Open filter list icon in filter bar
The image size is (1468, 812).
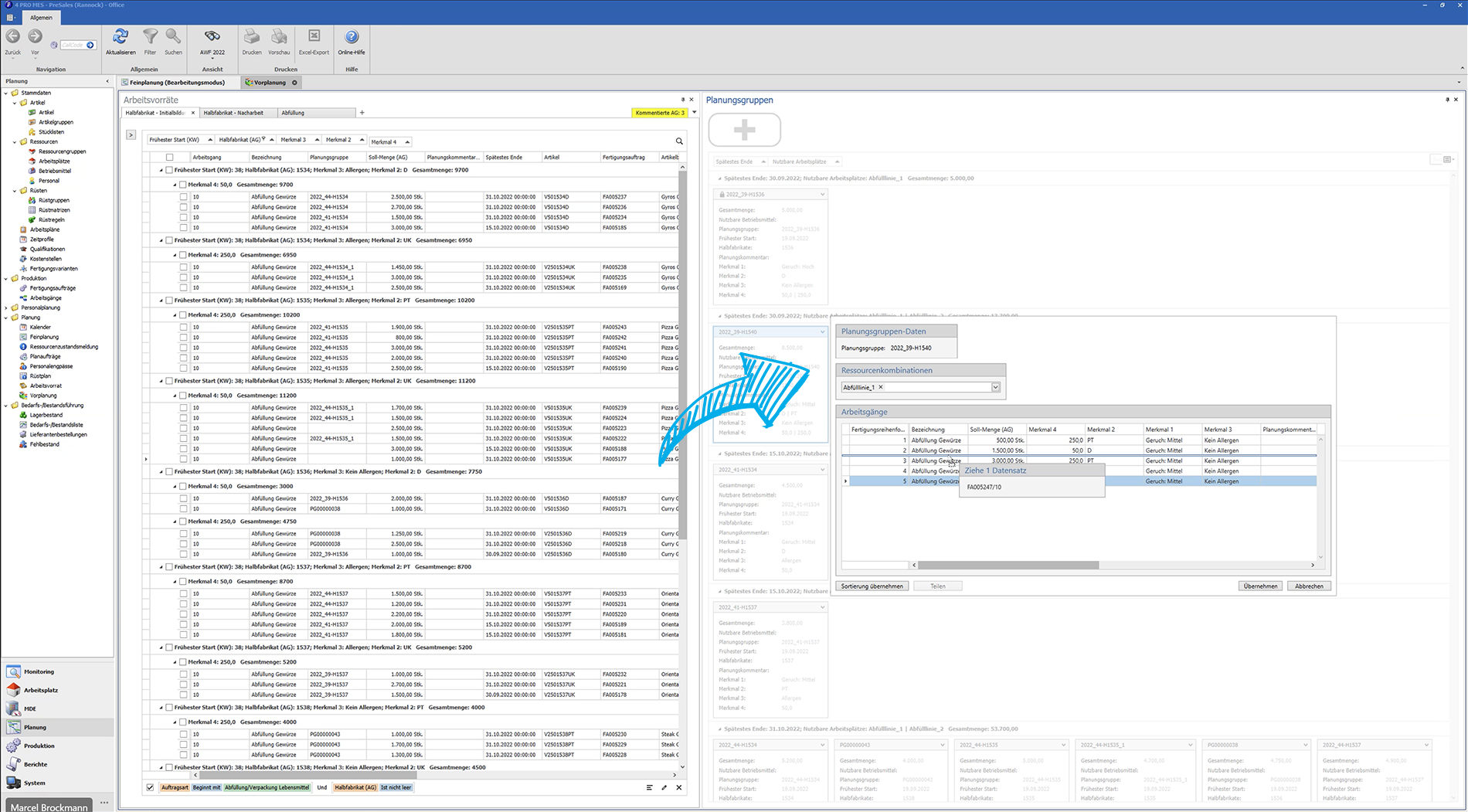tap(649, 787)
